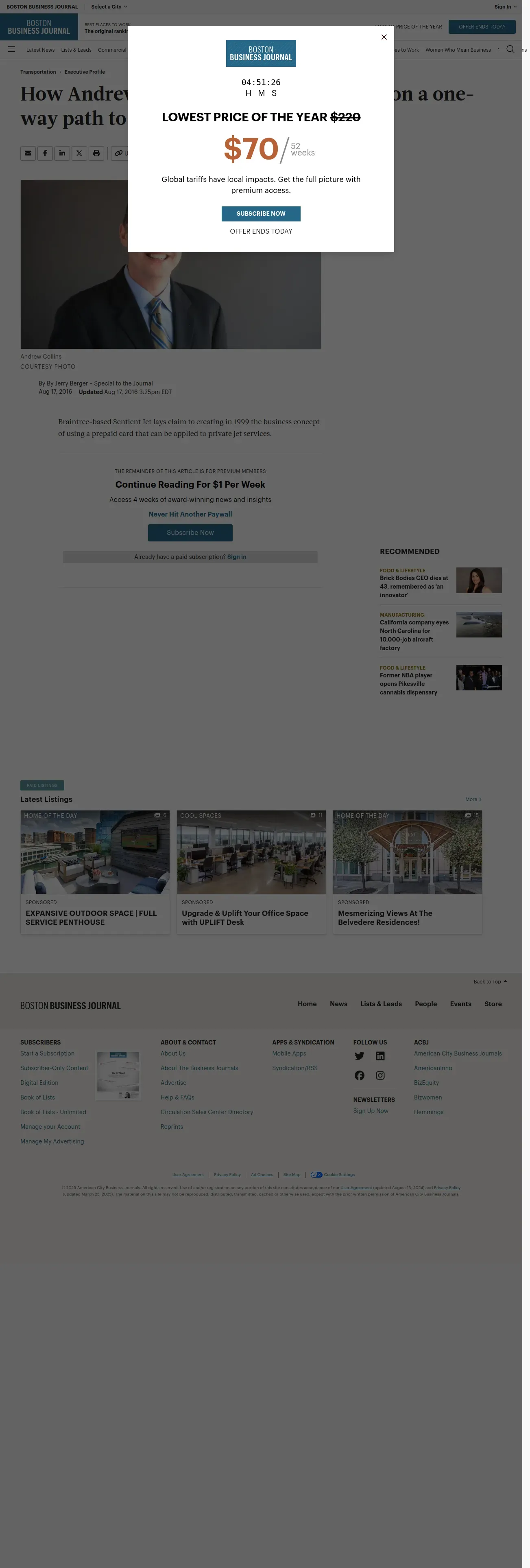Open Manage your Account footer link

[50, 1127]
